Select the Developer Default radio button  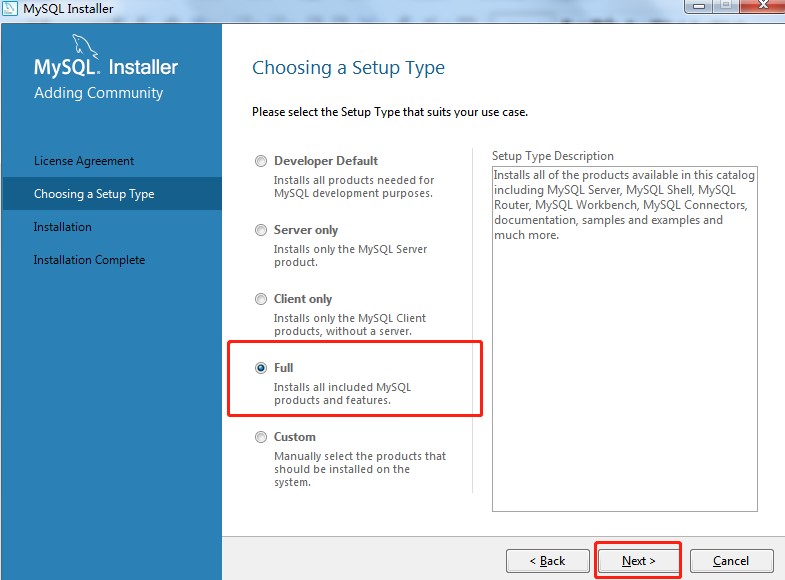click(261, 161)
